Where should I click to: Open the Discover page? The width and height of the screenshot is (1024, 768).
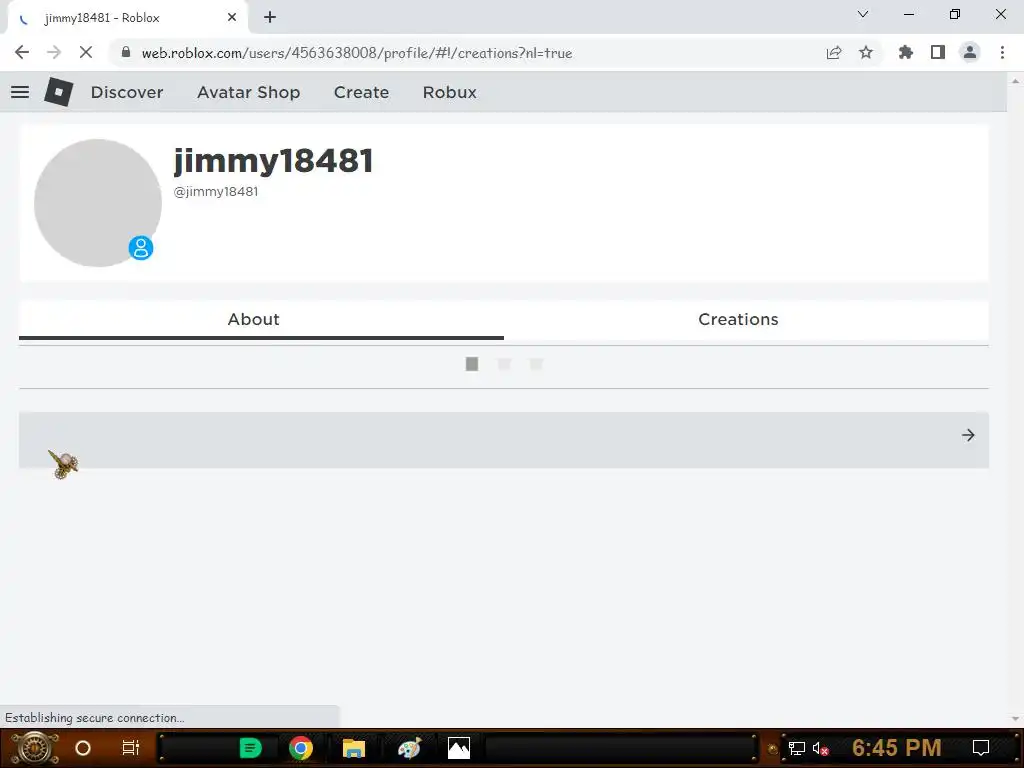127,92
